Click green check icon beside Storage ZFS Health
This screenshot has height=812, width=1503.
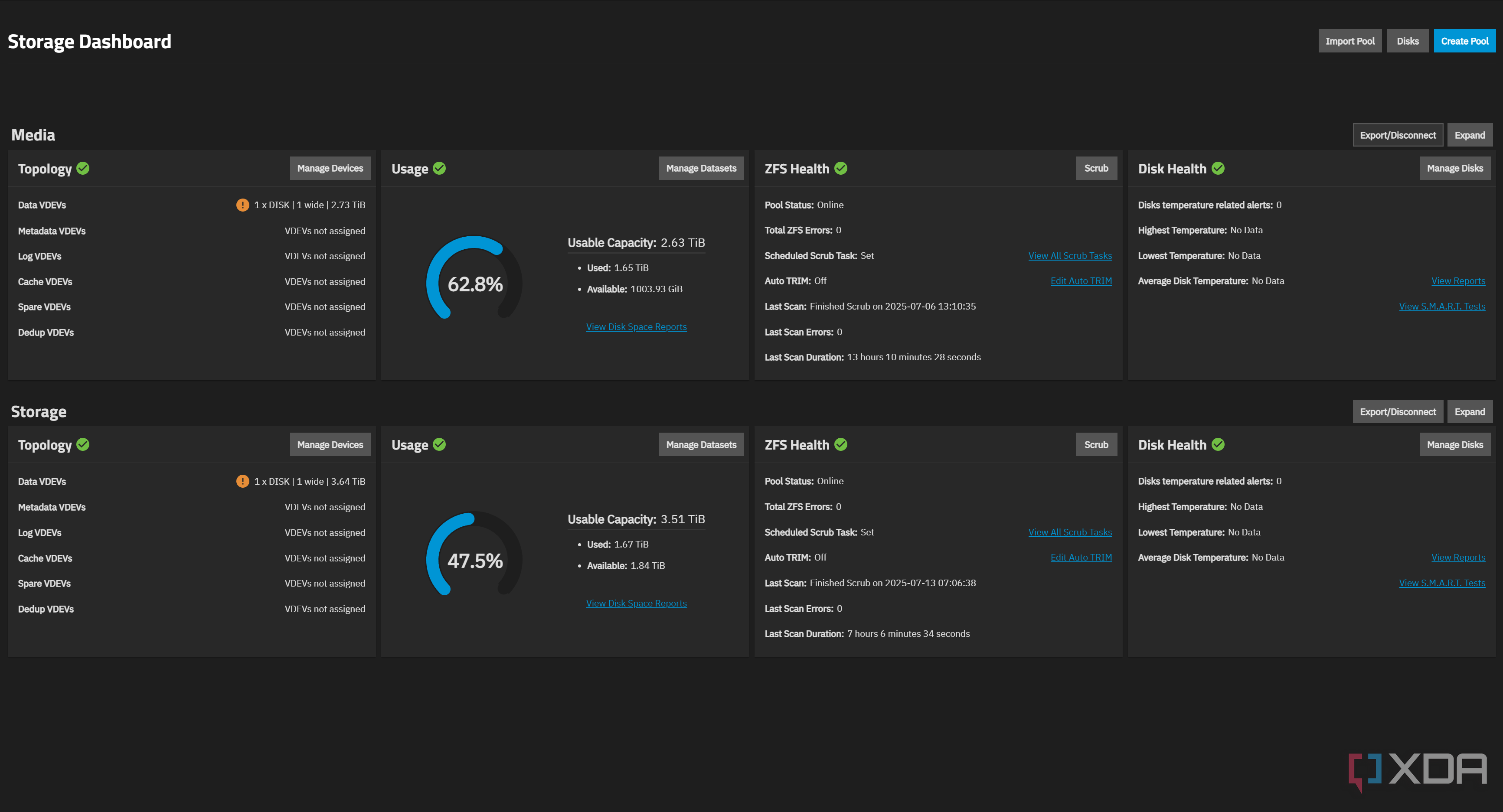(x=841, y=444)
